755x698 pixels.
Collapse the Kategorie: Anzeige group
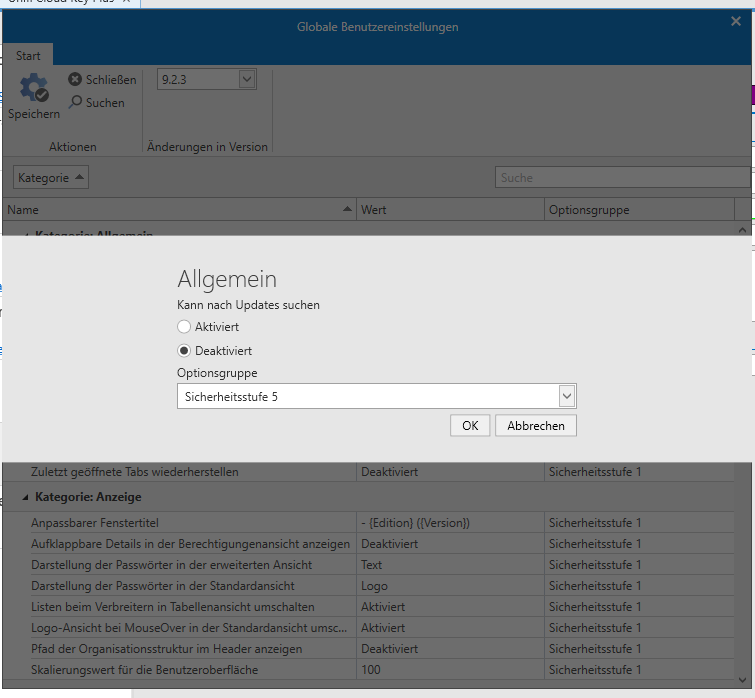pos(25,497)
